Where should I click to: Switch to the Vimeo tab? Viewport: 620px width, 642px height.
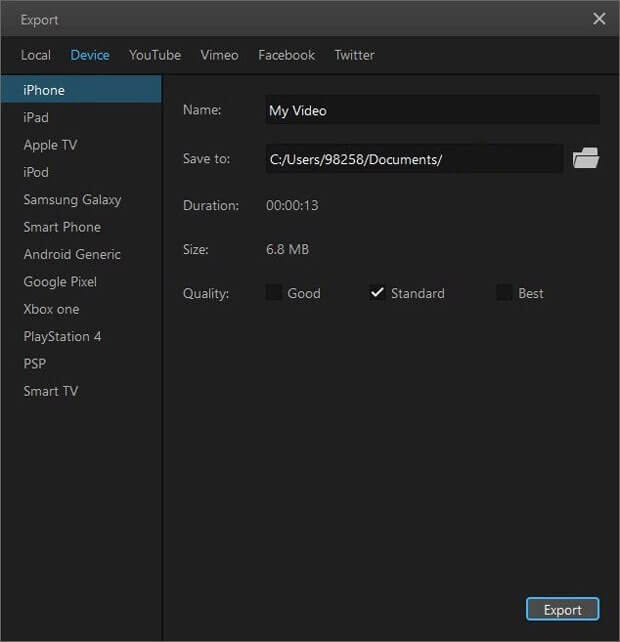(x=219, y=55)
